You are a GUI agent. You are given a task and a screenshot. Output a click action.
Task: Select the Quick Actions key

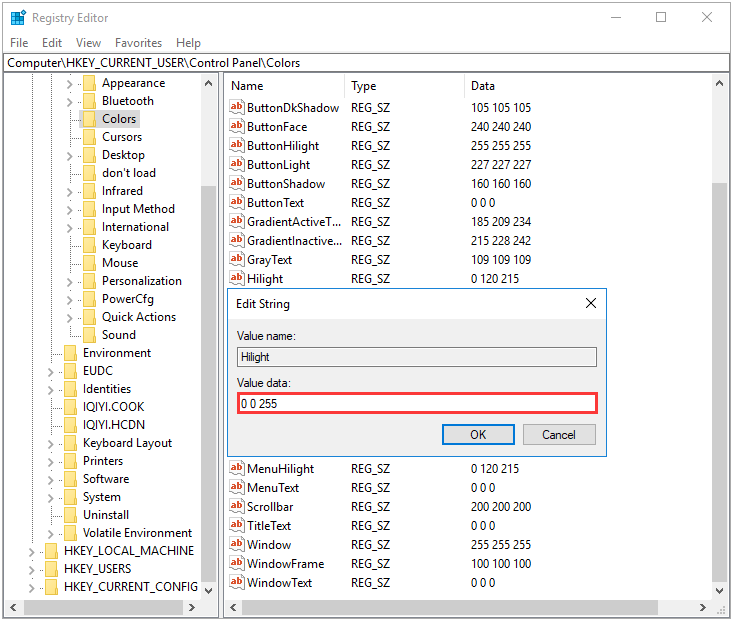pos(139,317)
